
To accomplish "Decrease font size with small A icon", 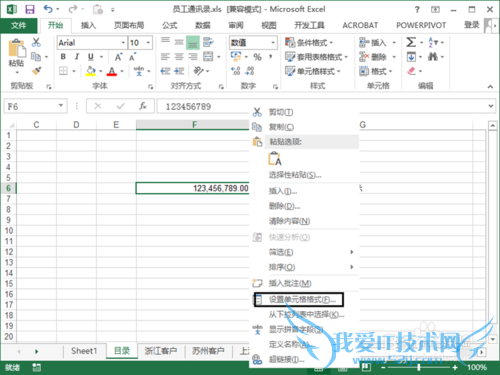I will 133,57.
